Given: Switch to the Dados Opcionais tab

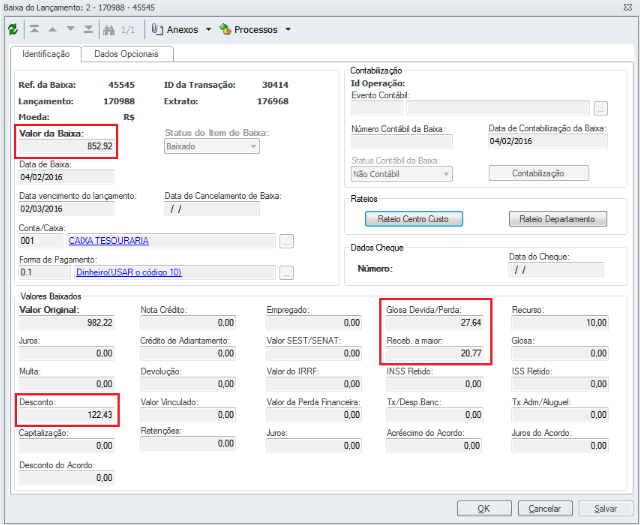Looking at the screenshot, I should [x=127, y=54].
